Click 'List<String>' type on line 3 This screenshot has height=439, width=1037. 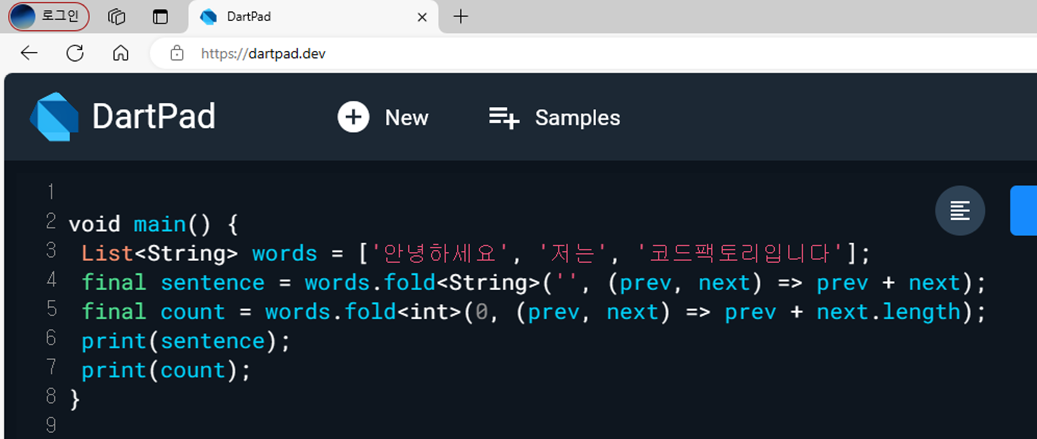click(159, 254)
